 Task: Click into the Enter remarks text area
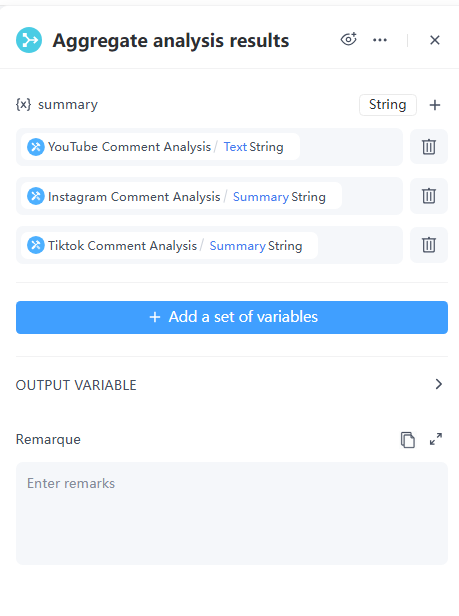point(232,513)
